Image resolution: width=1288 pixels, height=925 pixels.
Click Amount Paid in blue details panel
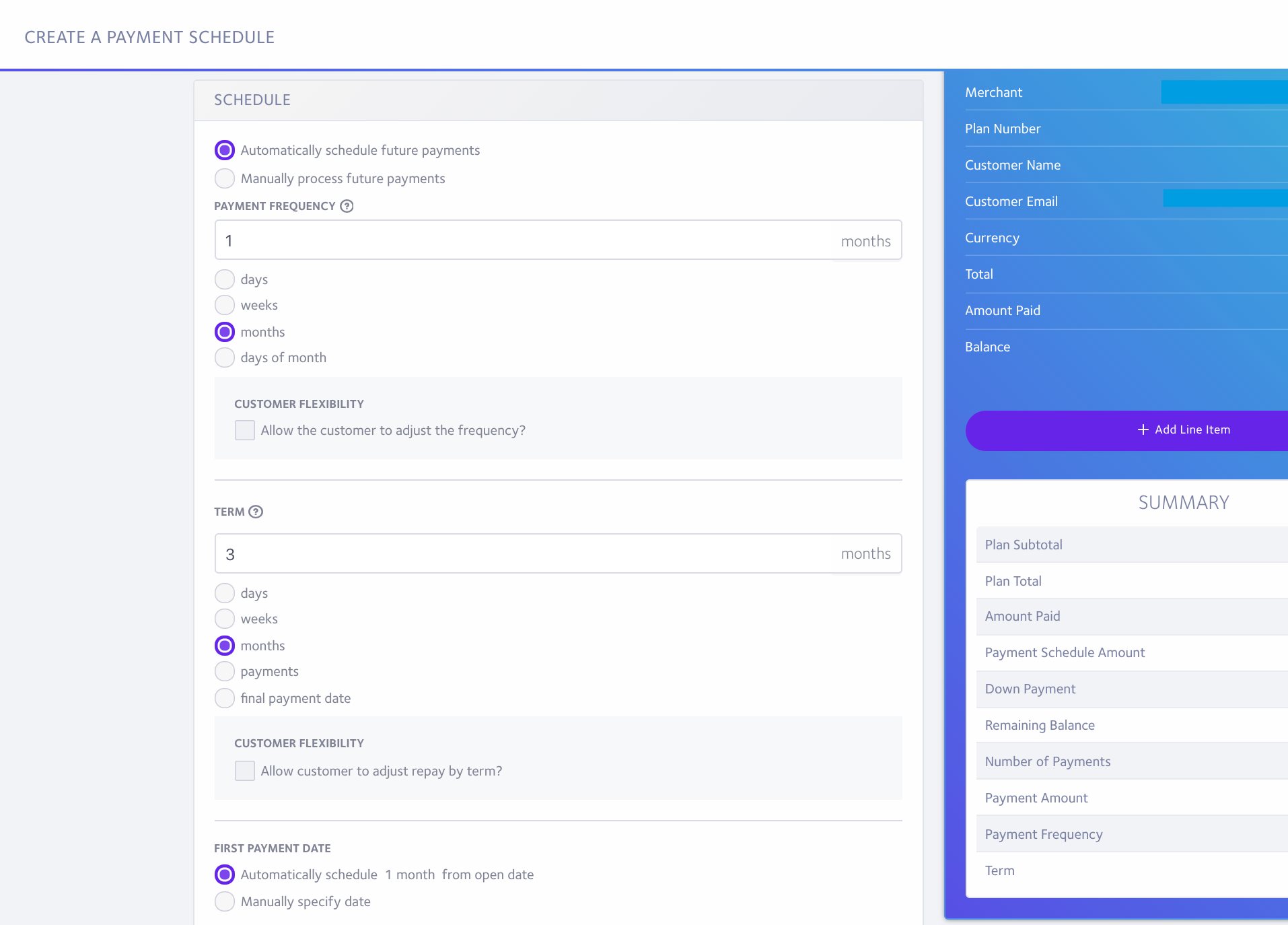(1126, 310)
